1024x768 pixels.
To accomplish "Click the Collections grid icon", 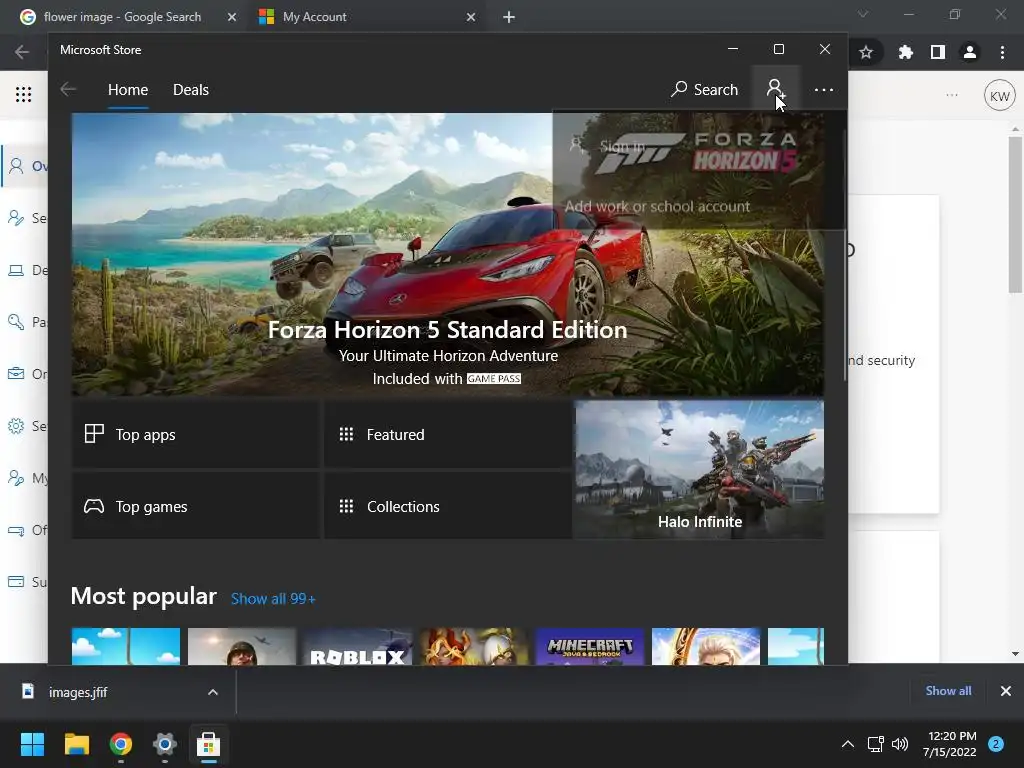I will (x=346, y=506).
